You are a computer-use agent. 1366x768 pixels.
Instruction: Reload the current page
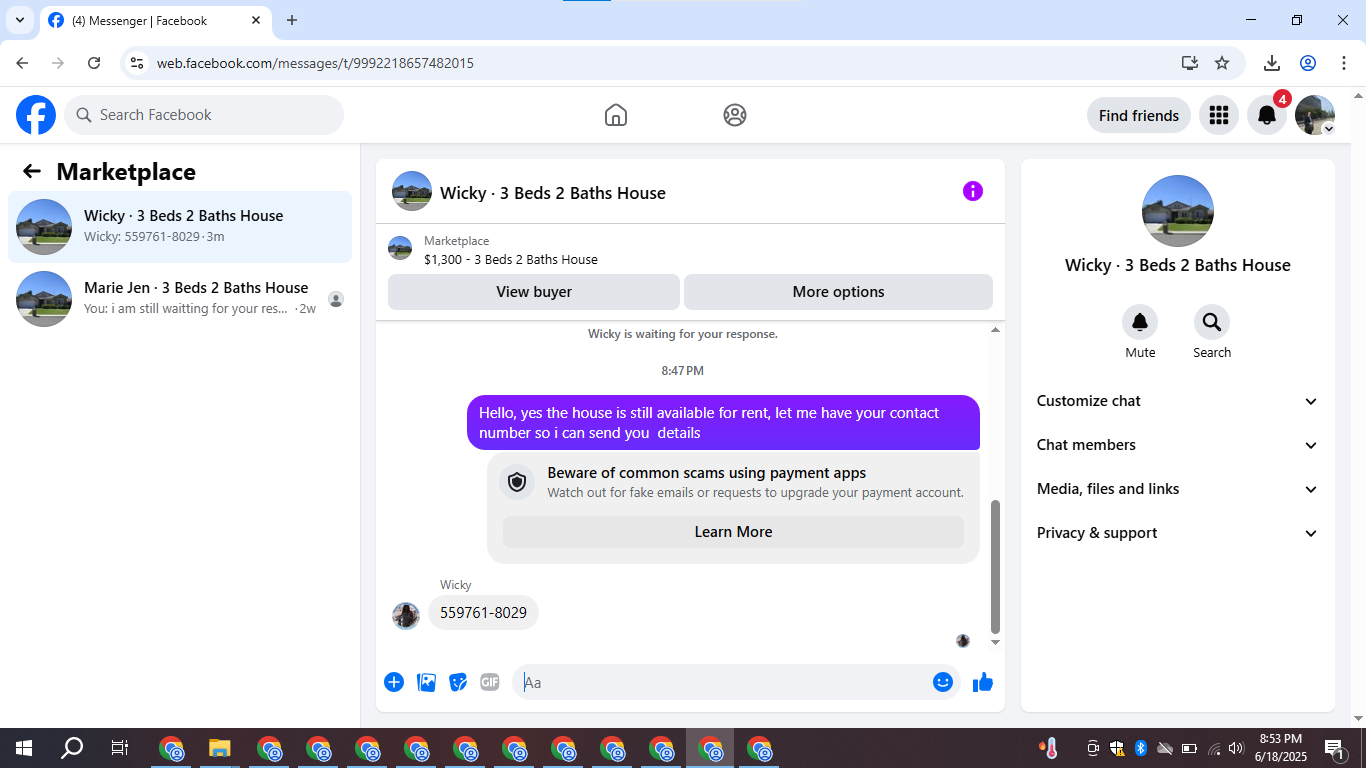click(94, 63)
